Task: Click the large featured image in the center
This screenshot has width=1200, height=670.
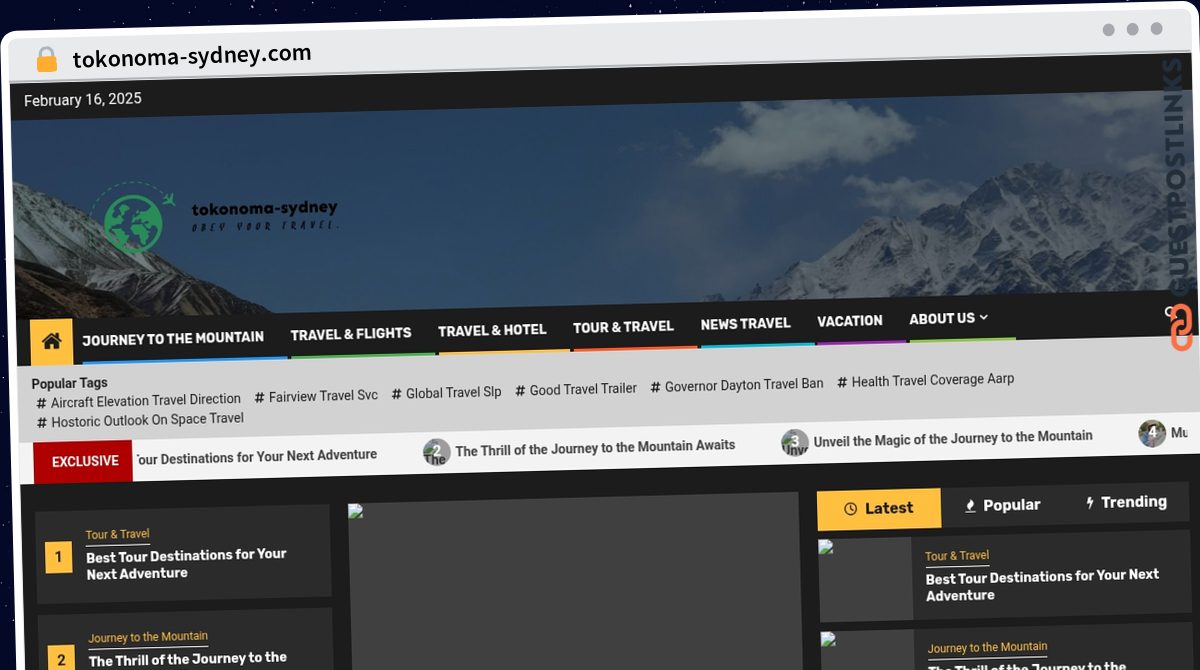Action: tap(574, 582)
